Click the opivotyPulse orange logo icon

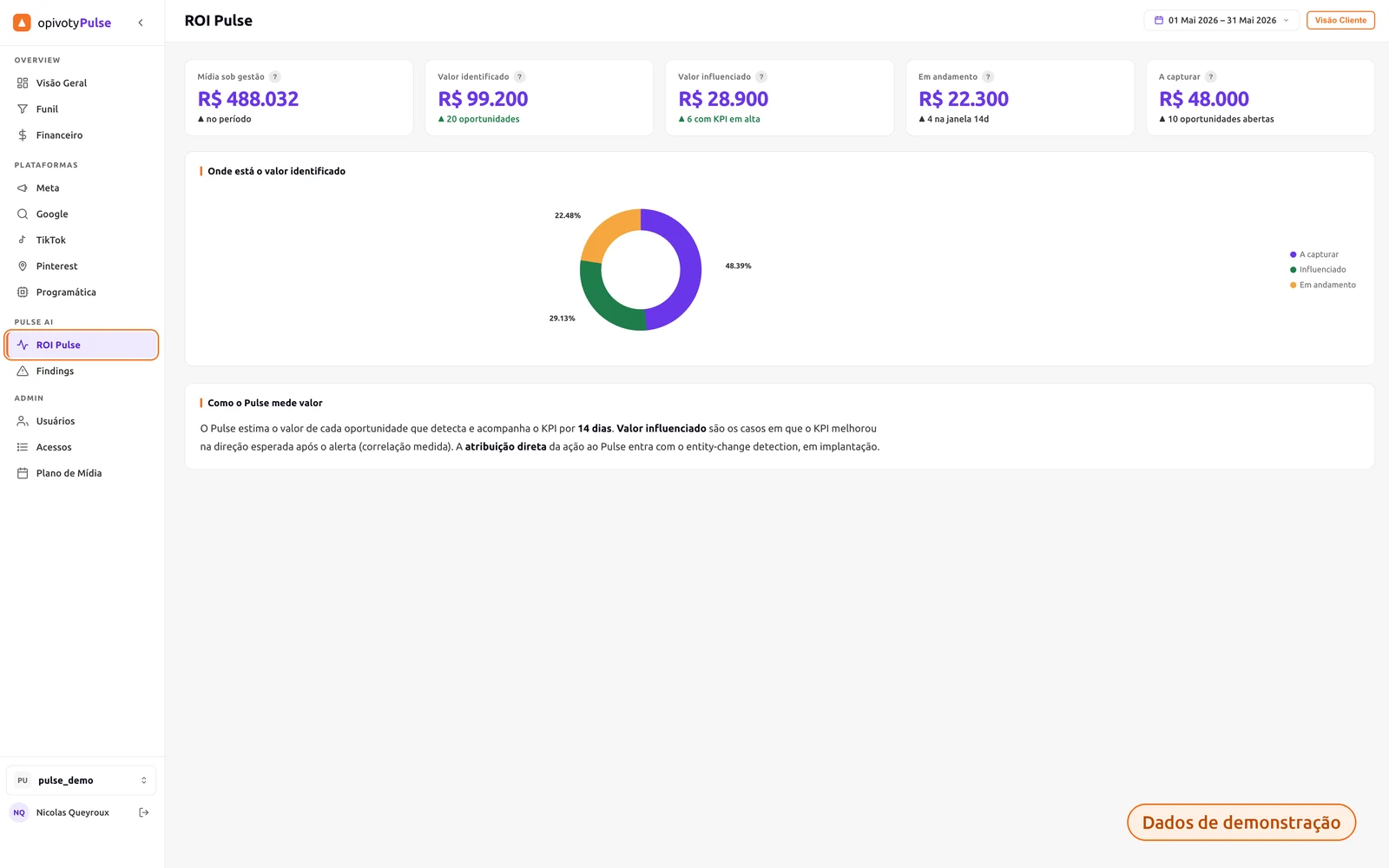22,23
